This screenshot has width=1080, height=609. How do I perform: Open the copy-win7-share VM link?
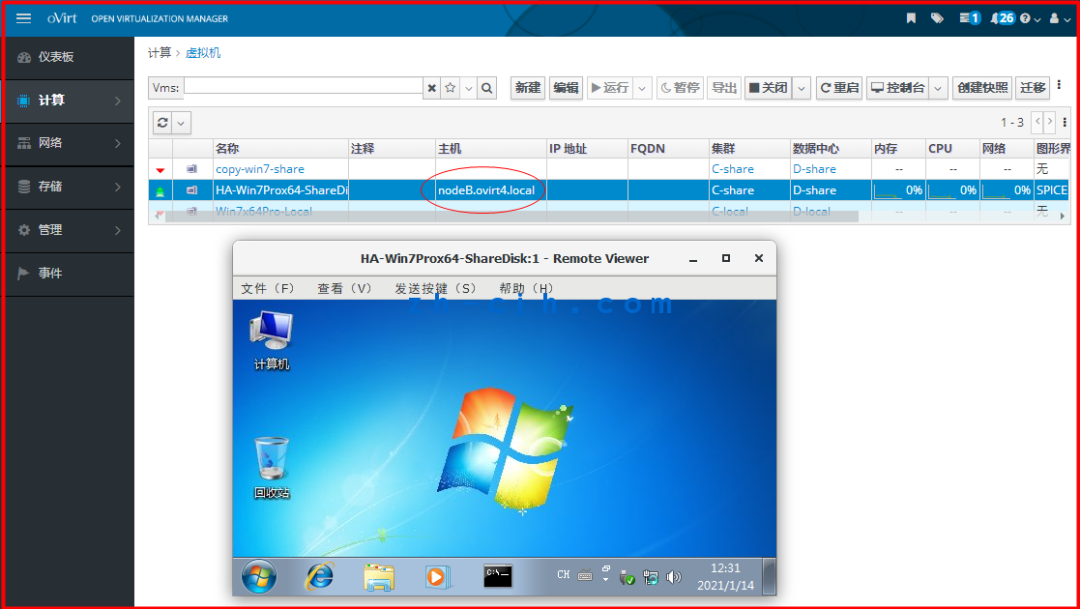click(x=260, y=169)
